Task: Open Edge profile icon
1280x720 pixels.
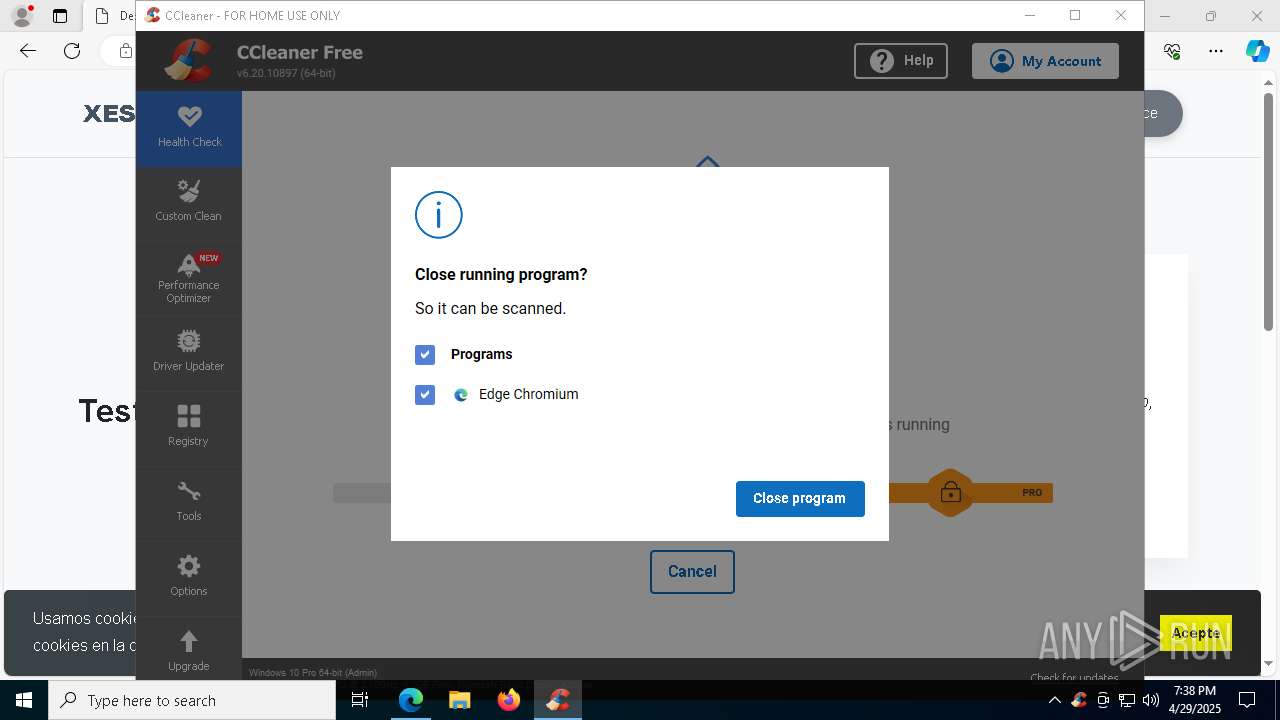Action: 21,16
